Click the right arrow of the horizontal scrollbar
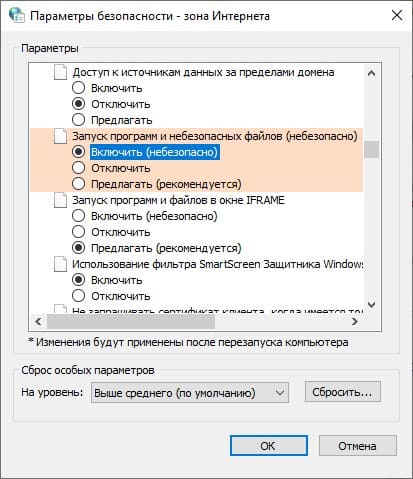413x479 pixels. click(x=355, y=322)
